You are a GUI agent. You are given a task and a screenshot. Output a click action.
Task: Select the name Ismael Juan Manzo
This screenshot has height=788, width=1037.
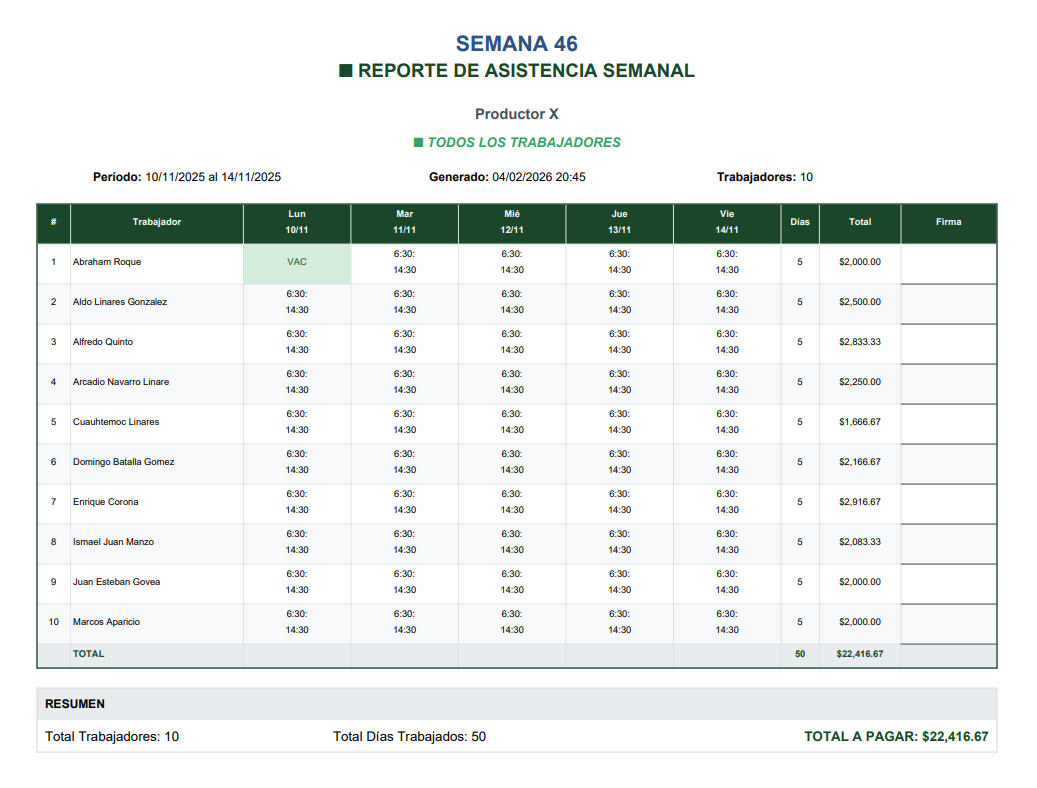(x=113, y=542)
